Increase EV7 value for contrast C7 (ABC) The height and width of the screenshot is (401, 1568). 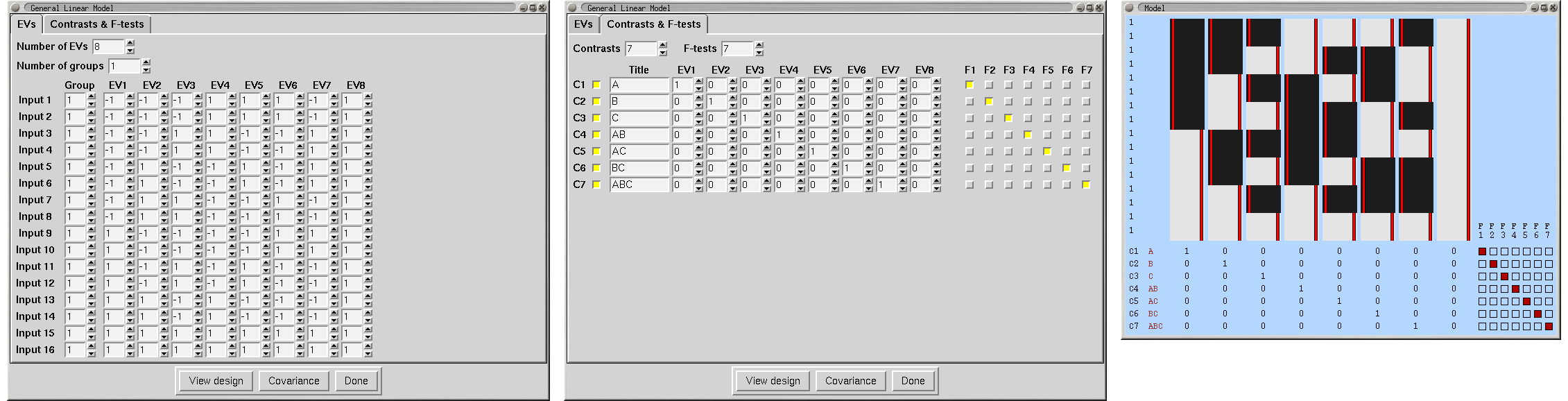point(902,181)
